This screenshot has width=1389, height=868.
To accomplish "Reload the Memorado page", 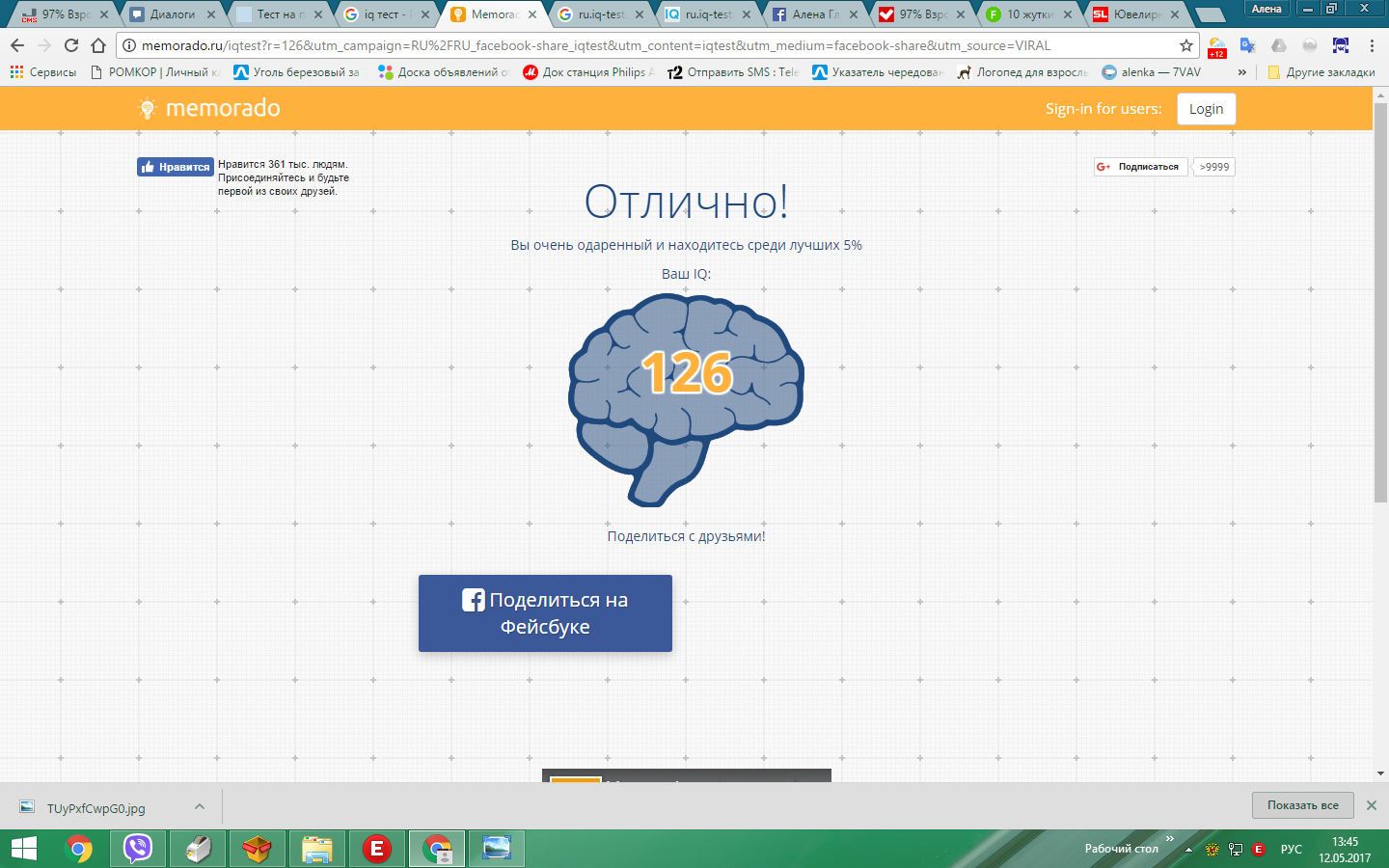I will click(x=71, y=45).
